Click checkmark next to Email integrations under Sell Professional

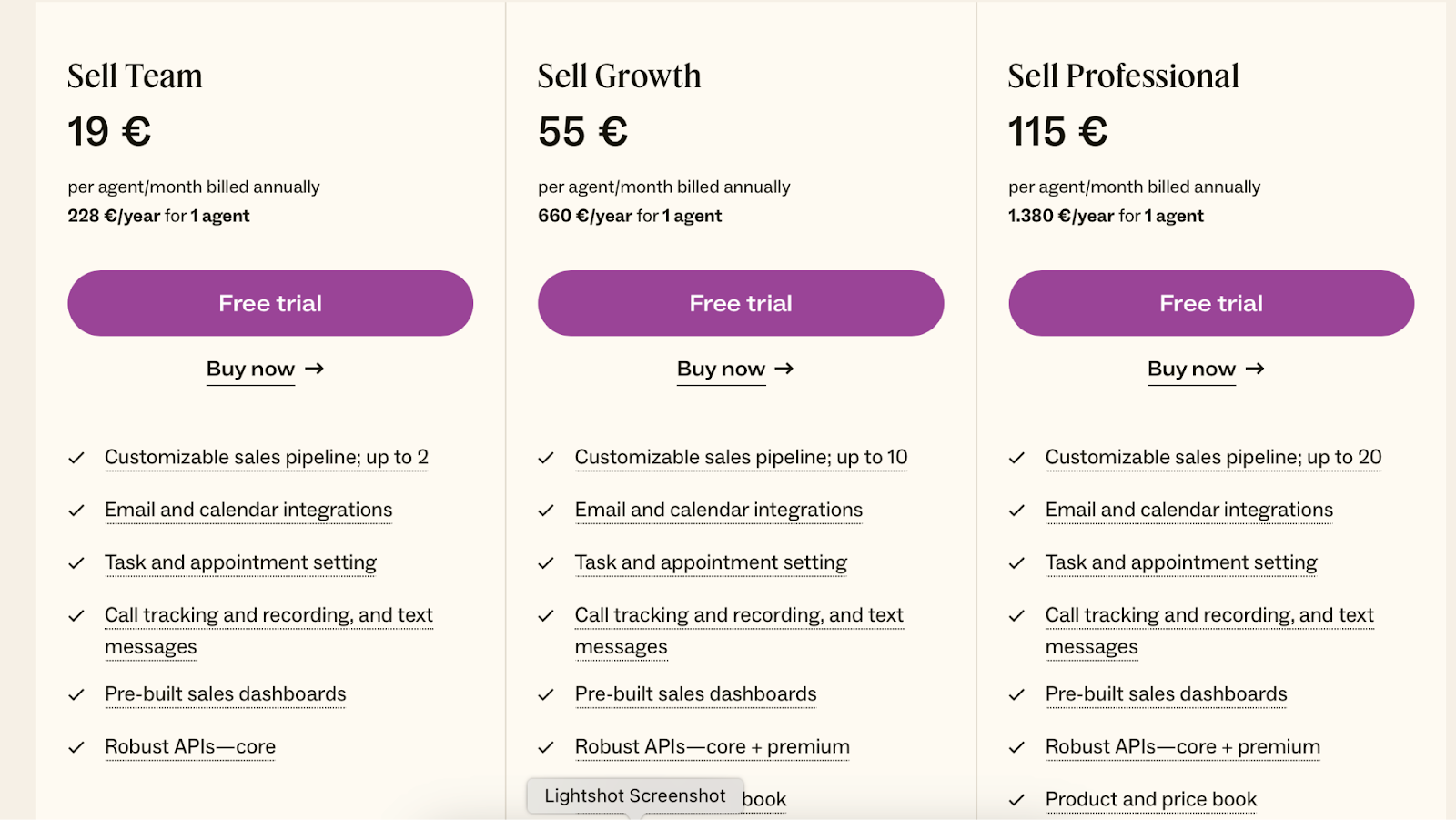1017,511
